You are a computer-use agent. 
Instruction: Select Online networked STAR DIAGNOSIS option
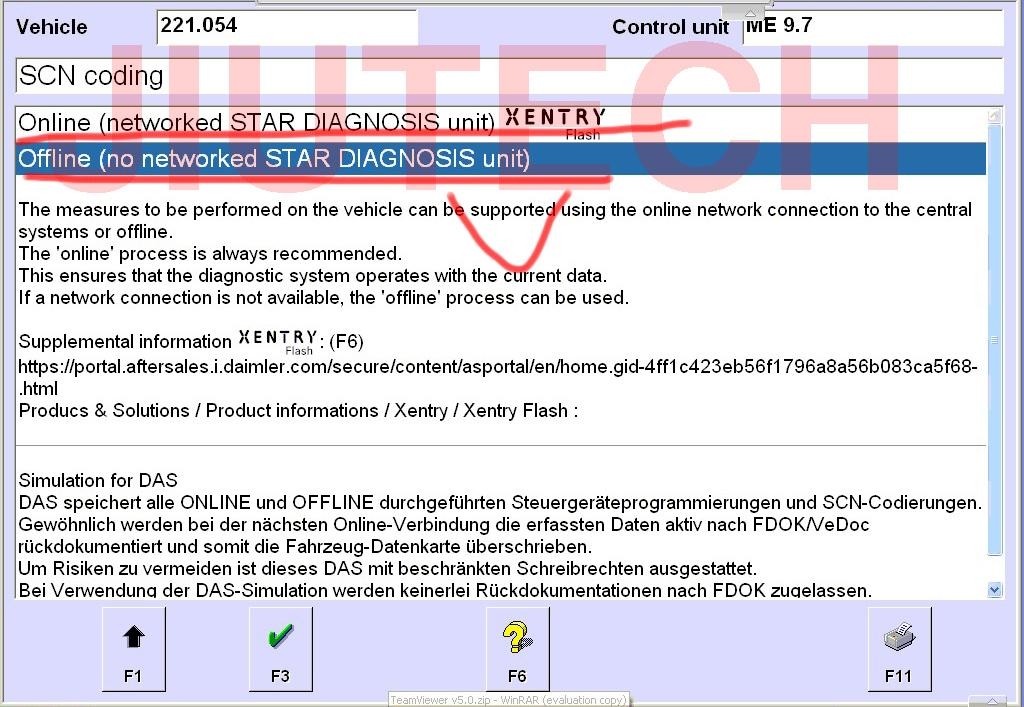point(256,122)
